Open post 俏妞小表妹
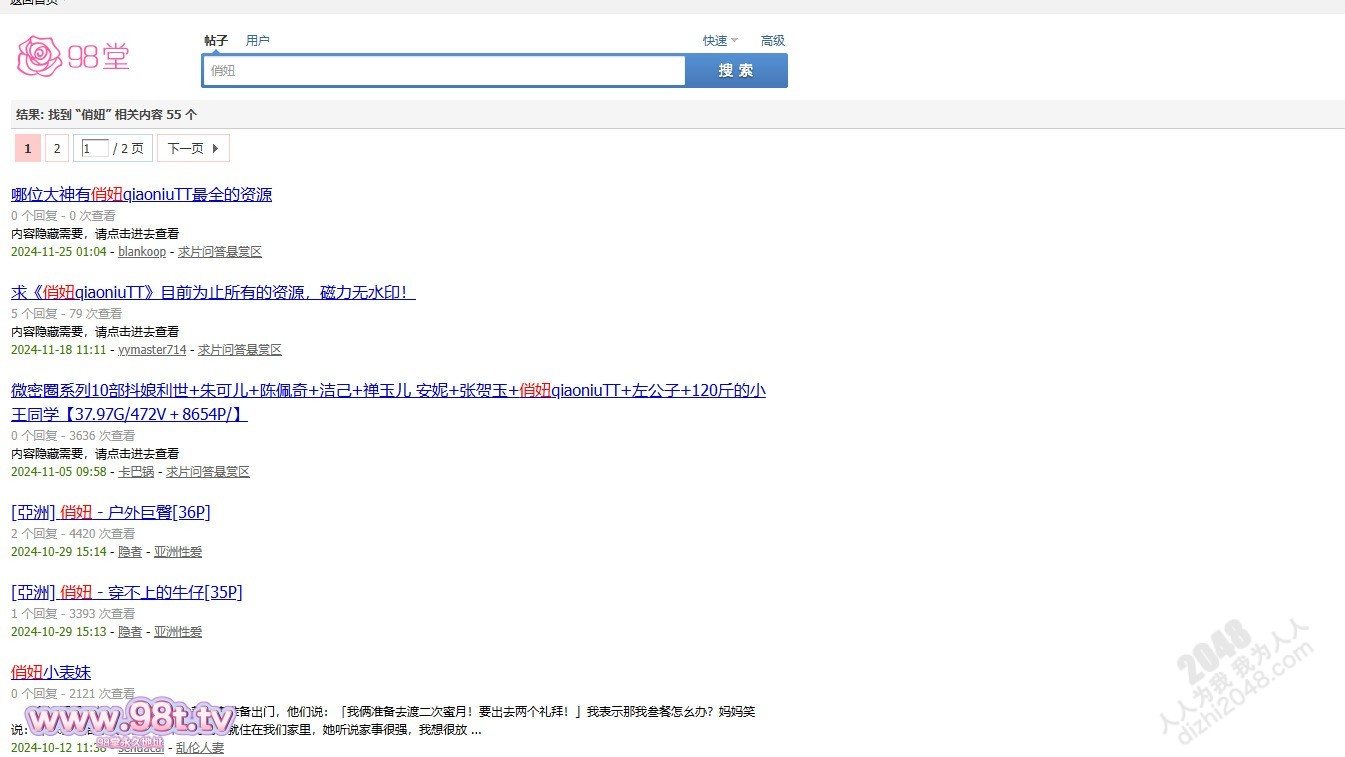This screenshot has width=1345, height=757. pos(51,673)
